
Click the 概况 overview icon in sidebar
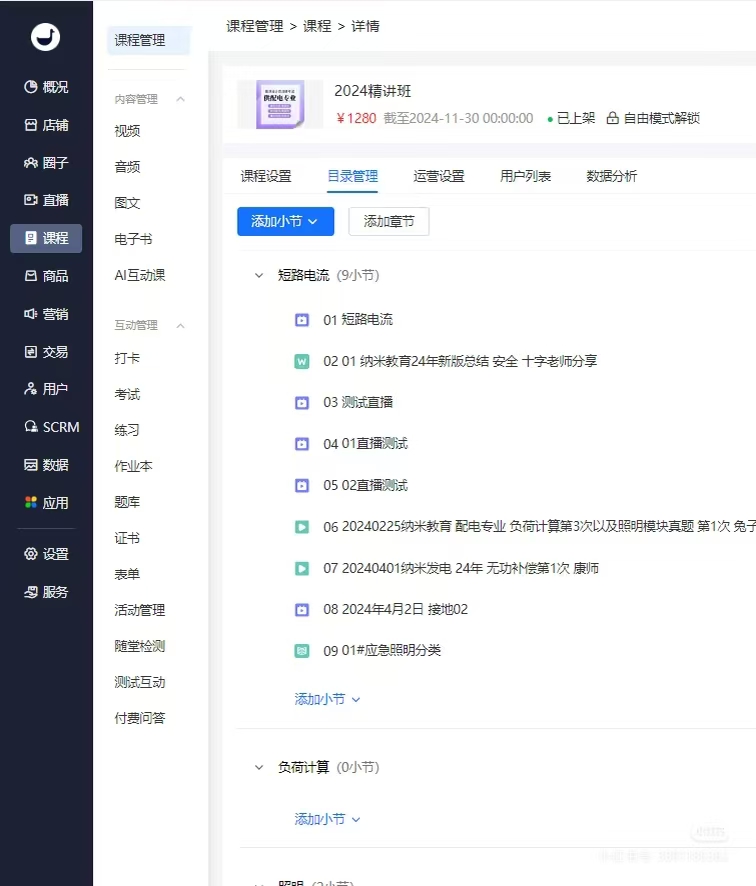pyautogui.click(x=31, y=87)
